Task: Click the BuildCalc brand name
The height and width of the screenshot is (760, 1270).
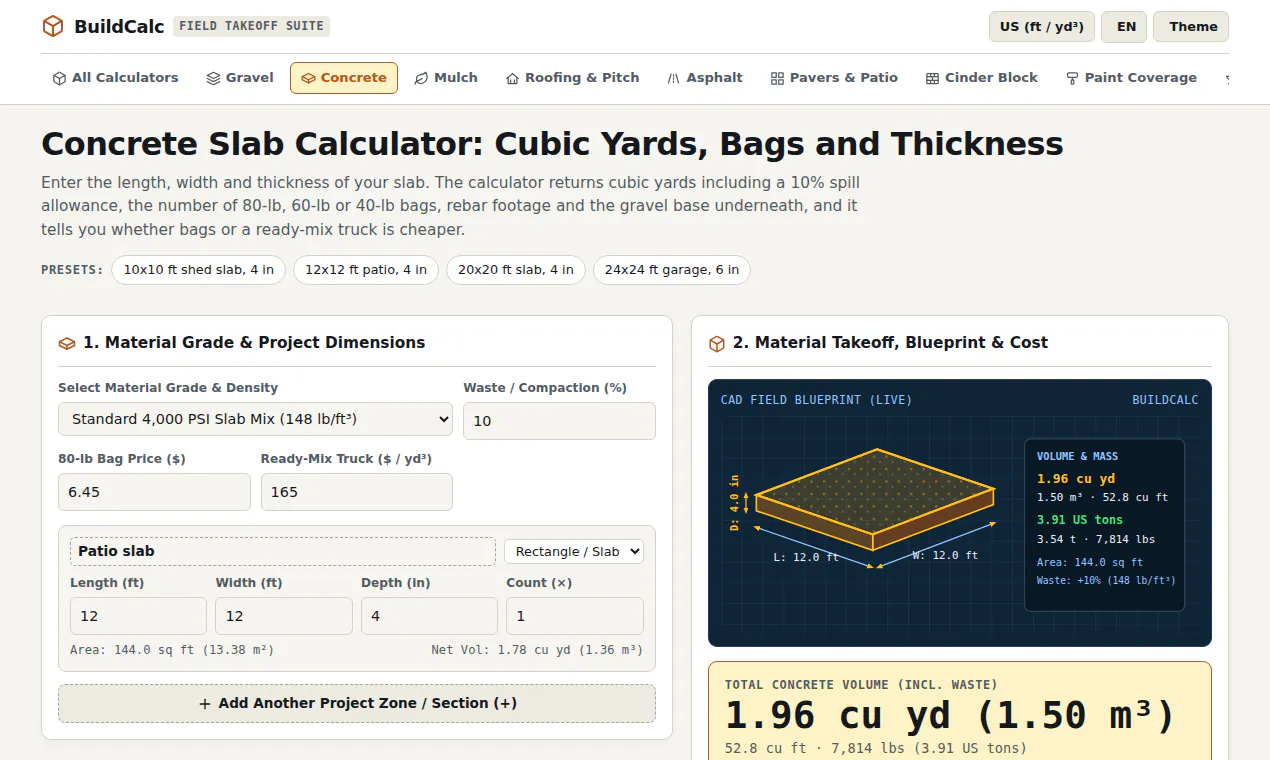Action: [x=119, y=27]
